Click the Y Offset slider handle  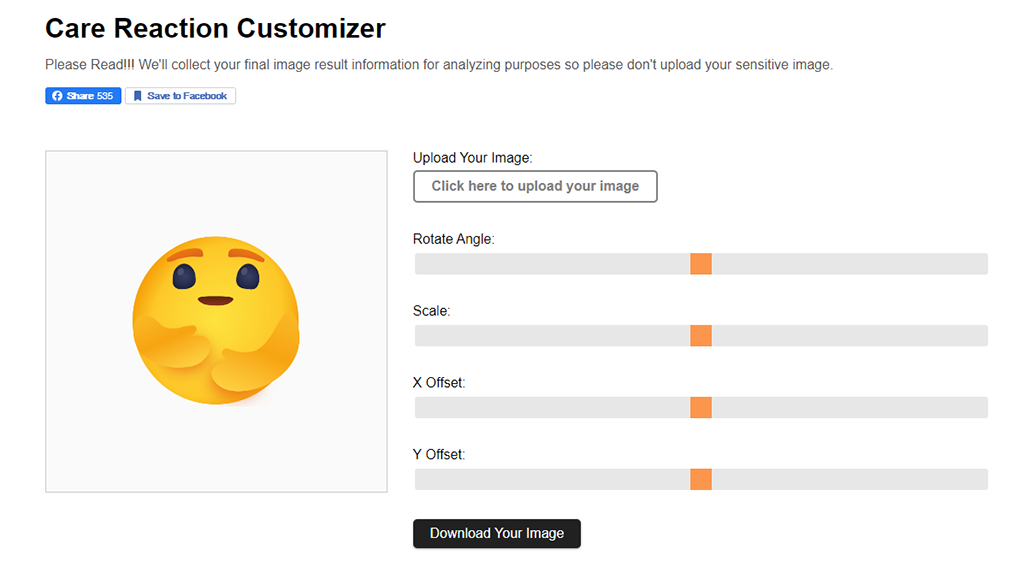click(701, 479)
